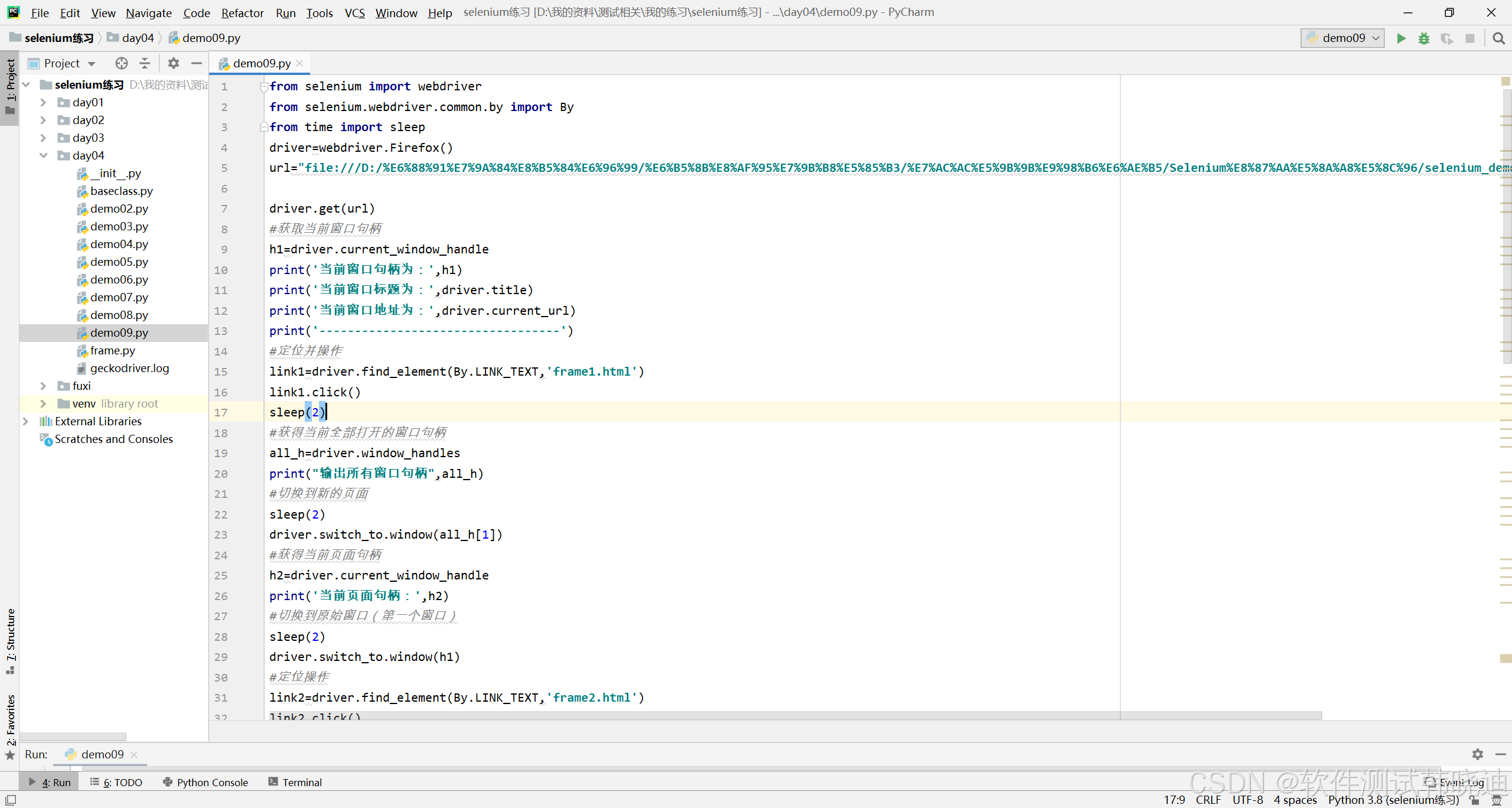Toggle tool window buttons icon in status bar corner
This screenshot has height=808, width=1512.
[x=11, y=800]
